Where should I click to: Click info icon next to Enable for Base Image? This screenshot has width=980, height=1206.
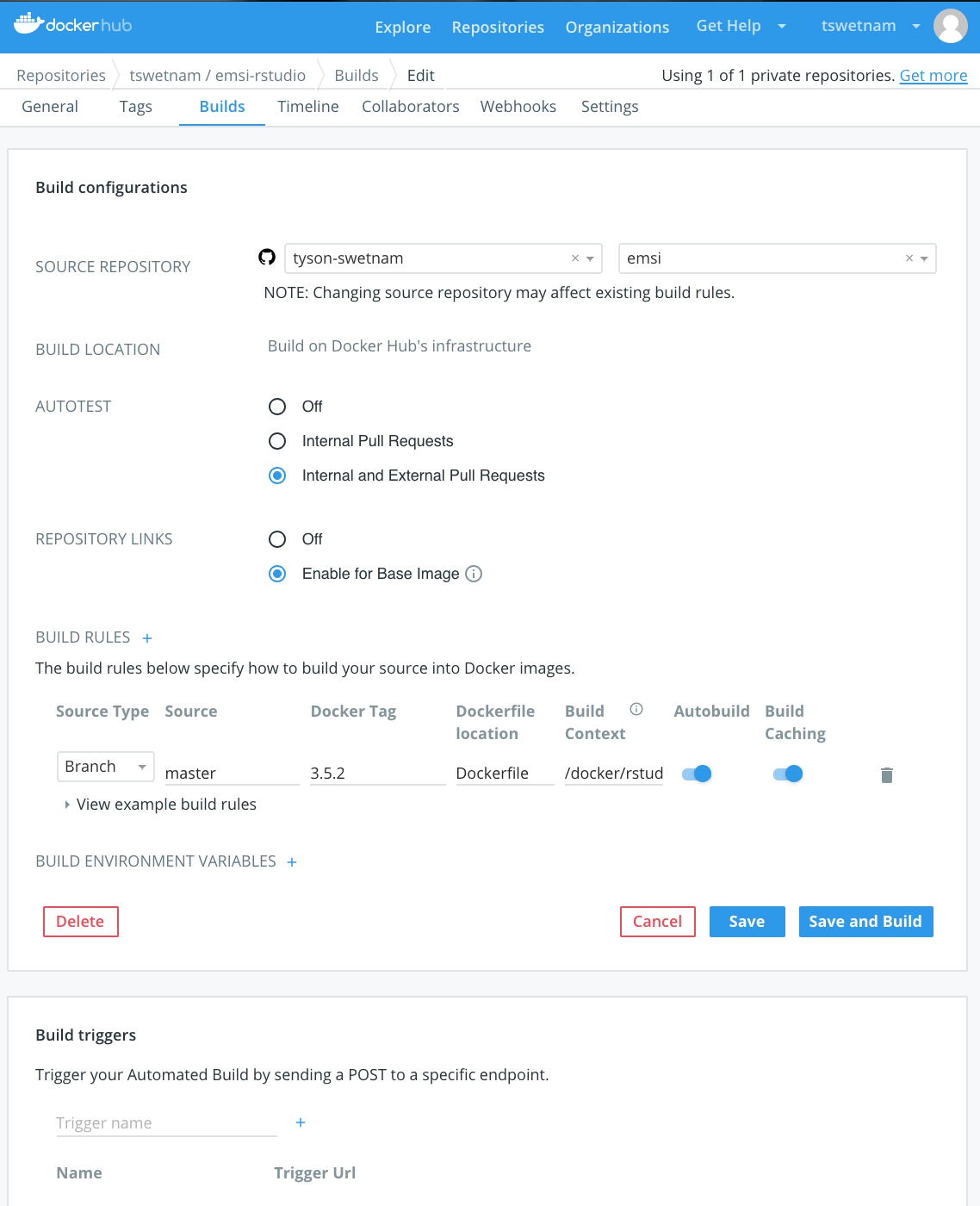474,574
